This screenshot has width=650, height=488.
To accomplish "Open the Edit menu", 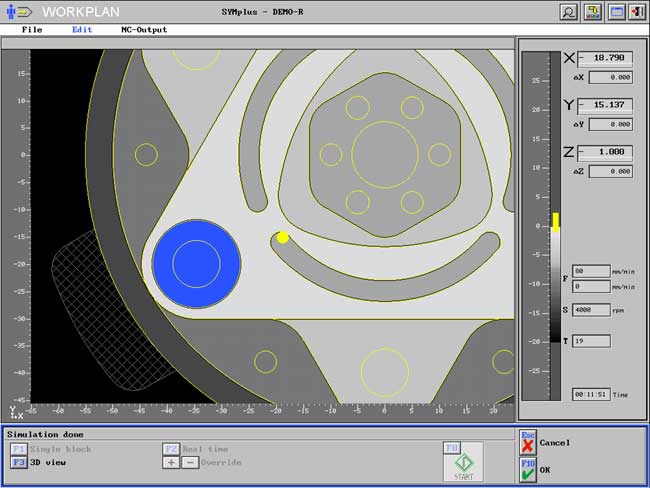I will 82,30.
